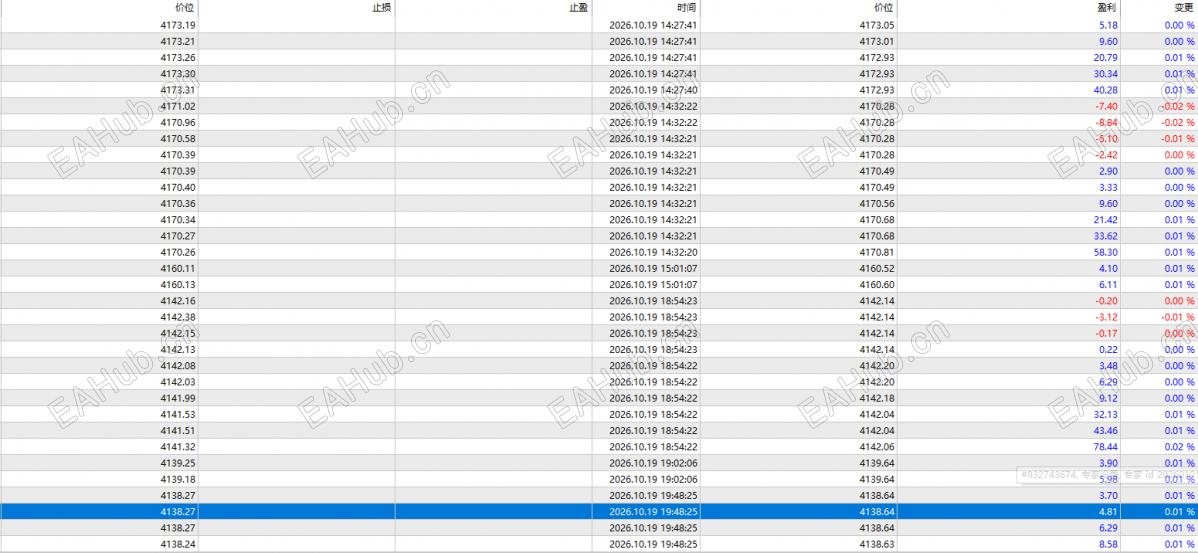The width and height of the screenshot is (1198, 553).
Task: Select the profit value 32.13
Action: (1106, 414)
